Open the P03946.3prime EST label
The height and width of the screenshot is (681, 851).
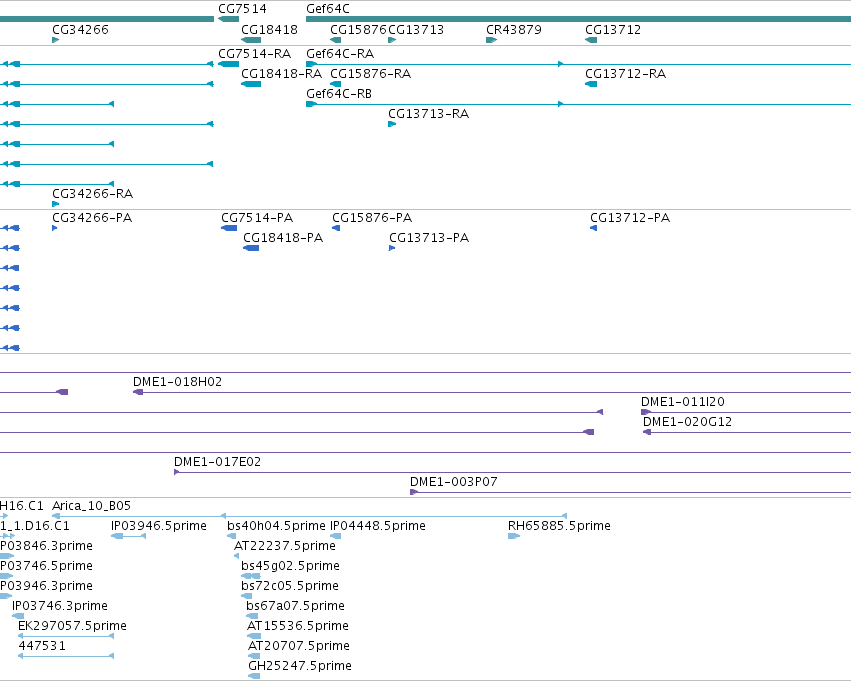coord(46,585)
